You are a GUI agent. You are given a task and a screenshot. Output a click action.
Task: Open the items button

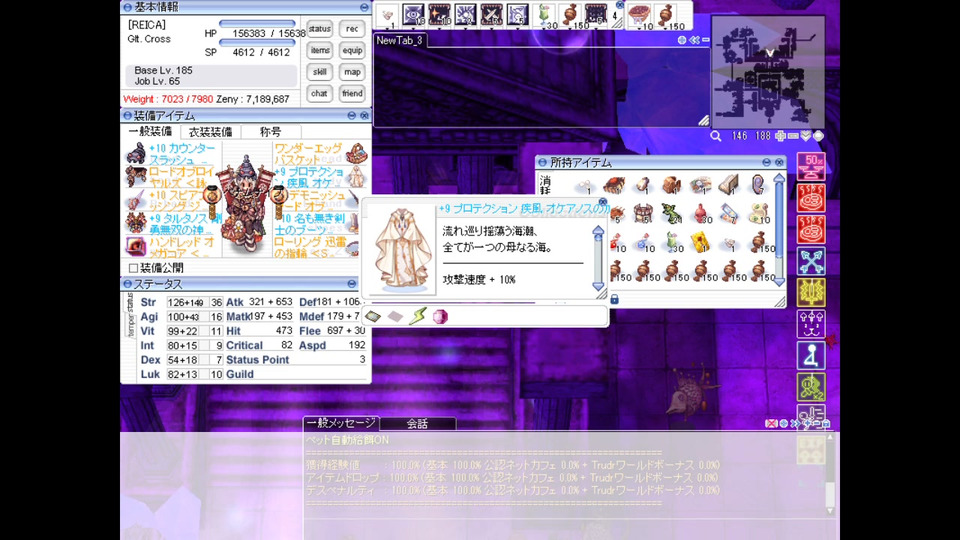(x=320, y=50)
